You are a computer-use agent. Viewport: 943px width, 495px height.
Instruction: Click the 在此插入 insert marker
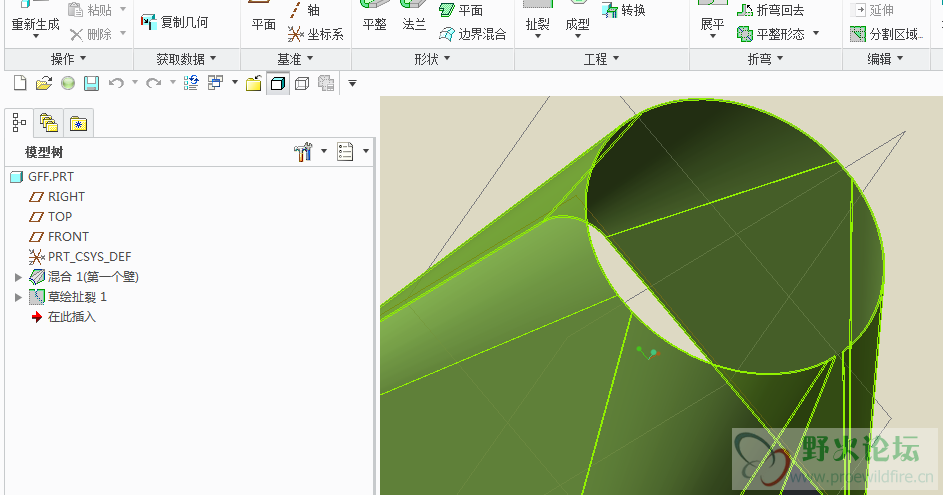pos(63,316)
